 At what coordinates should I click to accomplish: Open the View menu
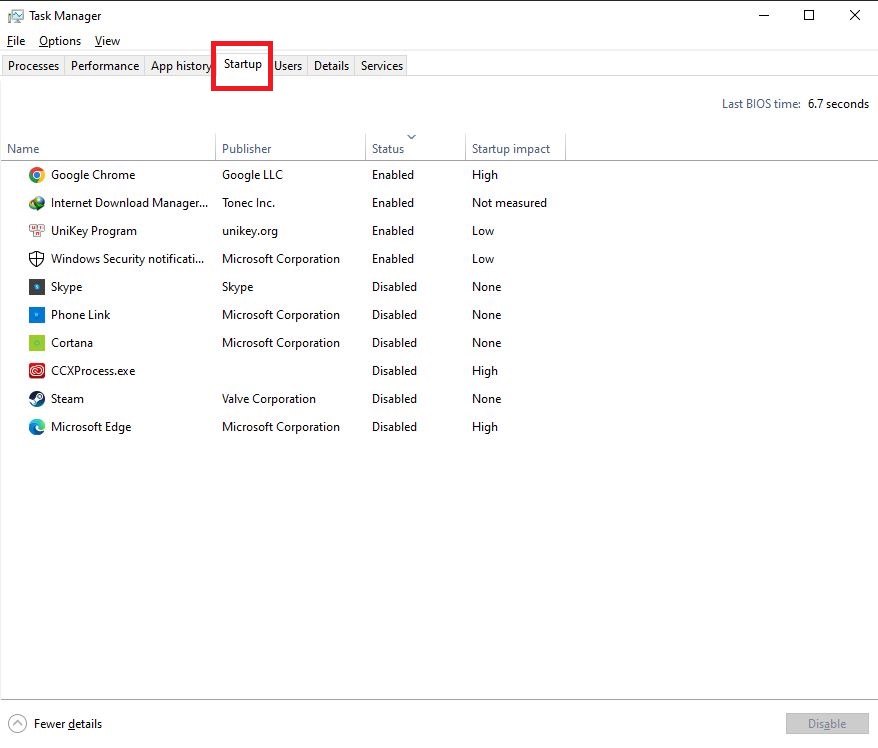(x=107, y=41)
